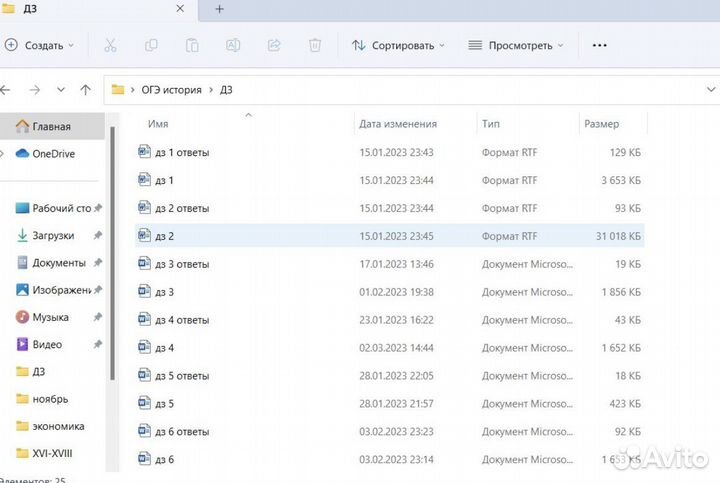Click the Share icon in toolbar

[274, 45]
